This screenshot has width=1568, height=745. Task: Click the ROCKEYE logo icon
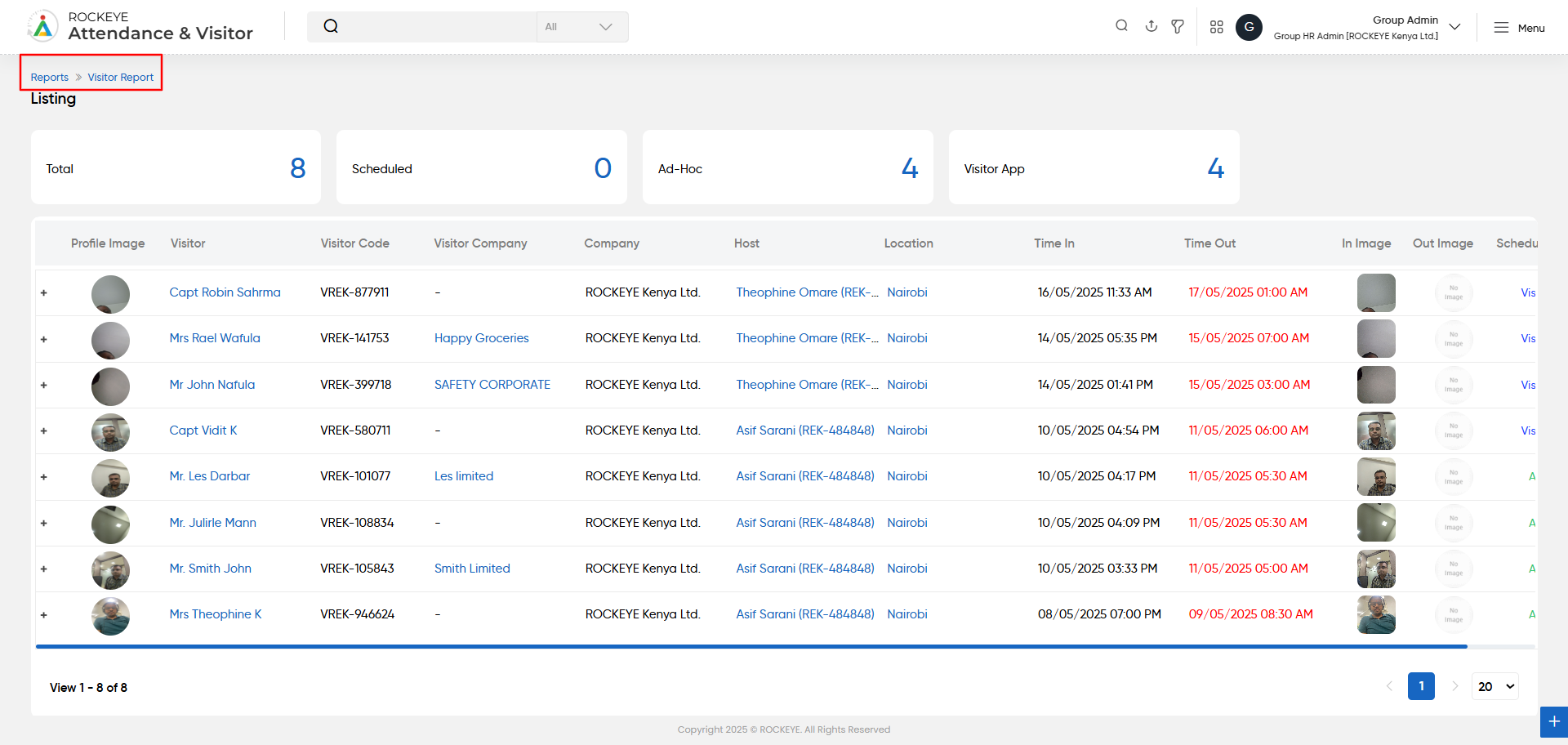[x=43, y=26]
